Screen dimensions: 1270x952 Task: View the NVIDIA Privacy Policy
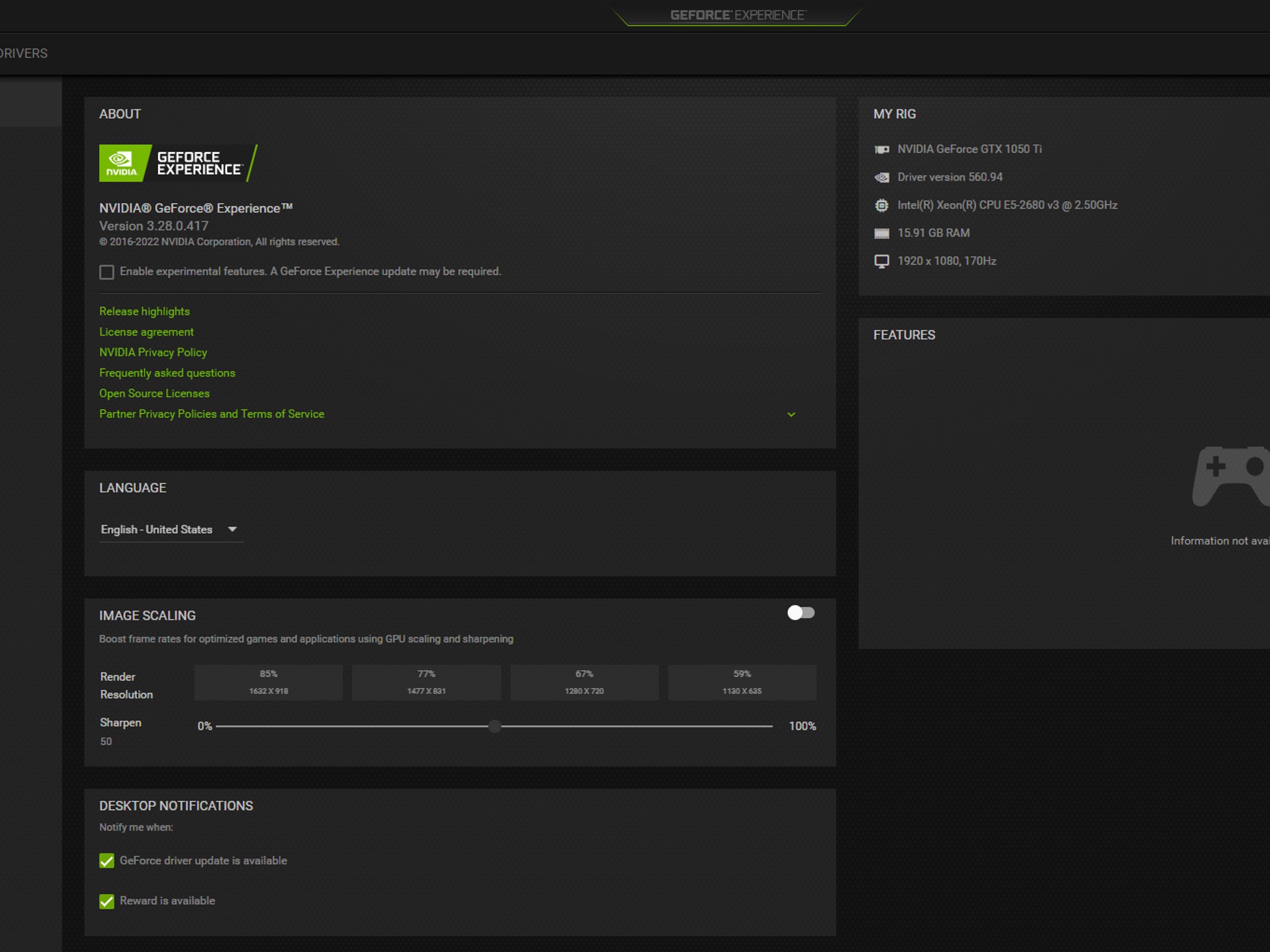153,352
